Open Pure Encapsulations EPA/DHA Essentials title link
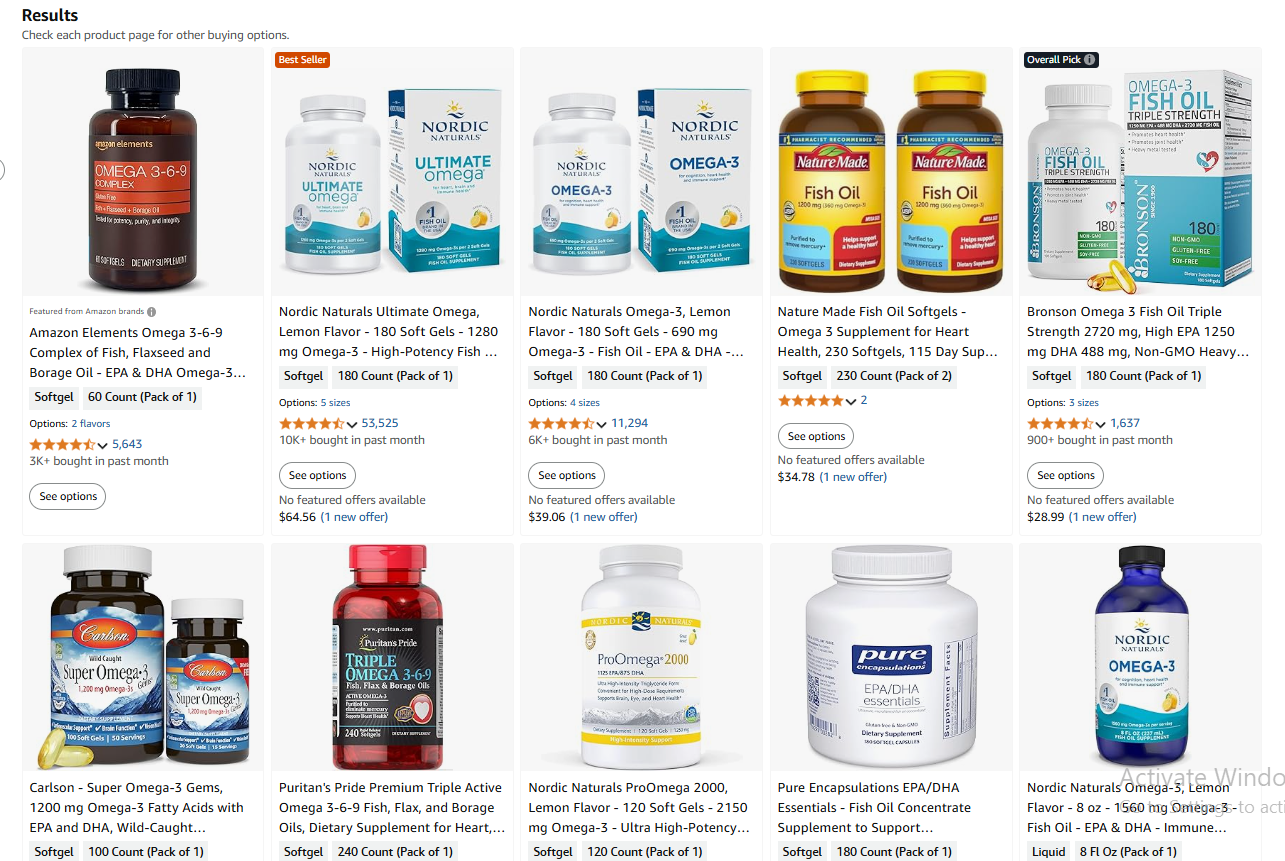 pos(875,808)
